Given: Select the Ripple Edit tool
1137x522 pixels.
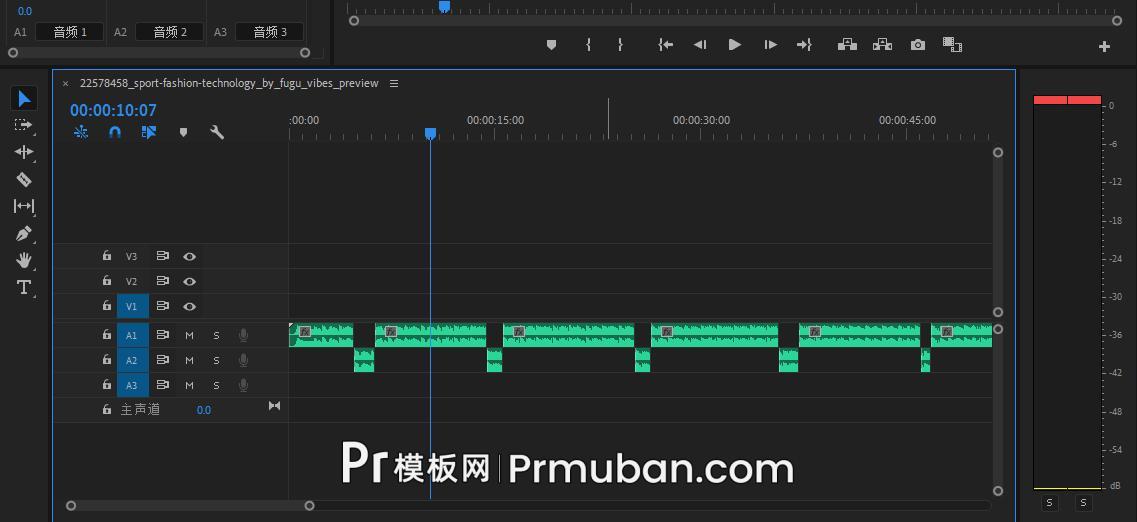Looking at the screenshot, I should click(24, 152).
